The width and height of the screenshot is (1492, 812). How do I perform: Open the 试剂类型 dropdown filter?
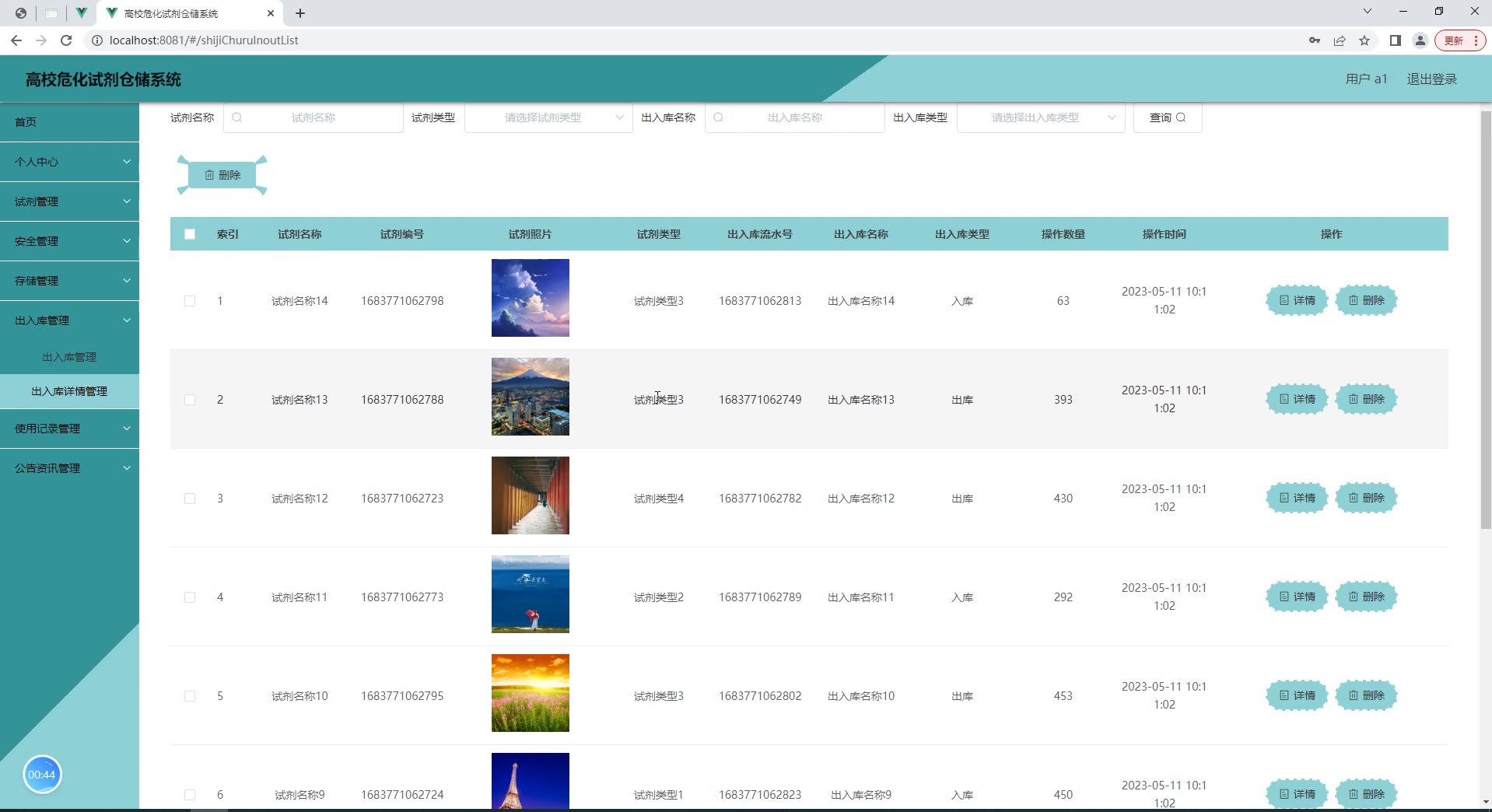[548, 117]
